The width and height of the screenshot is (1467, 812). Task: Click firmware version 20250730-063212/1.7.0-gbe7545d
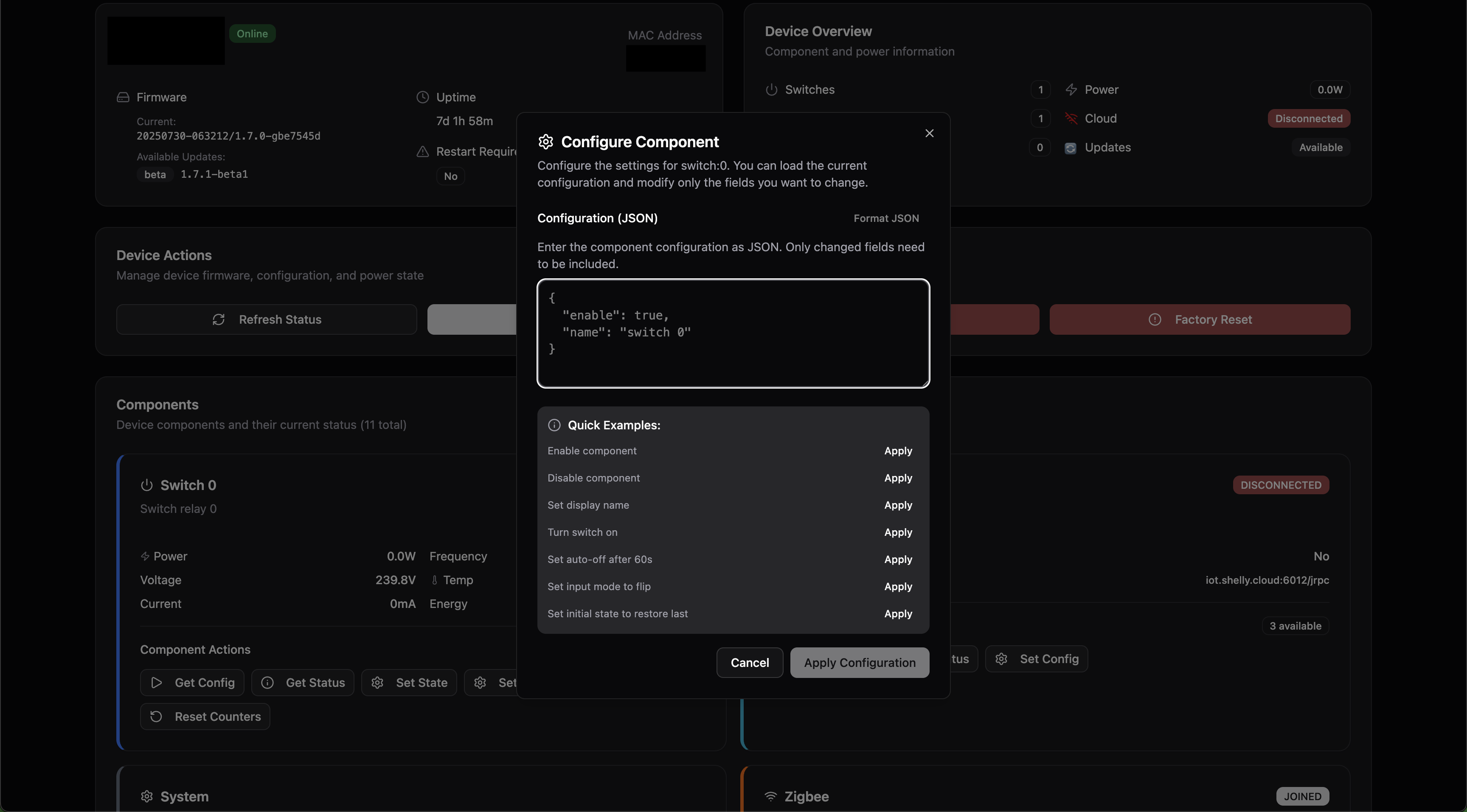pyautogui.click(x=228, y=136)
